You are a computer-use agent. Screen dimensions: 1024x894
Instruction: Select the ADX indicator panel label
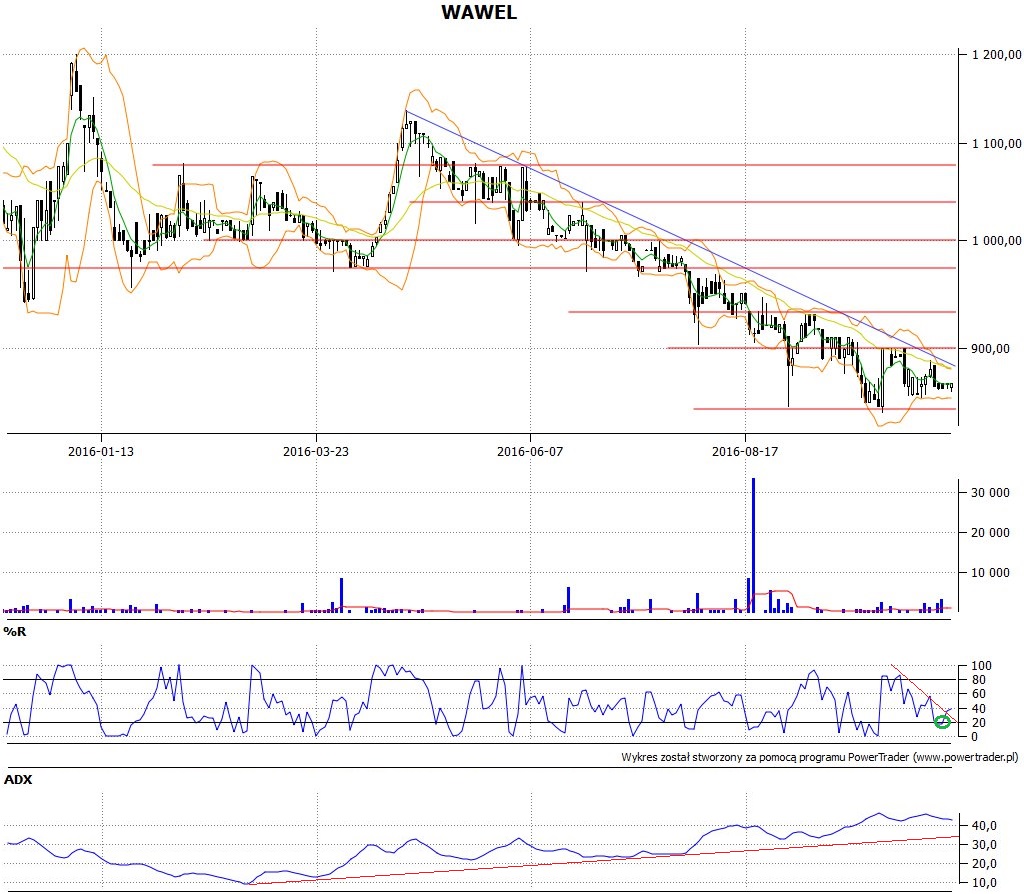18,780
